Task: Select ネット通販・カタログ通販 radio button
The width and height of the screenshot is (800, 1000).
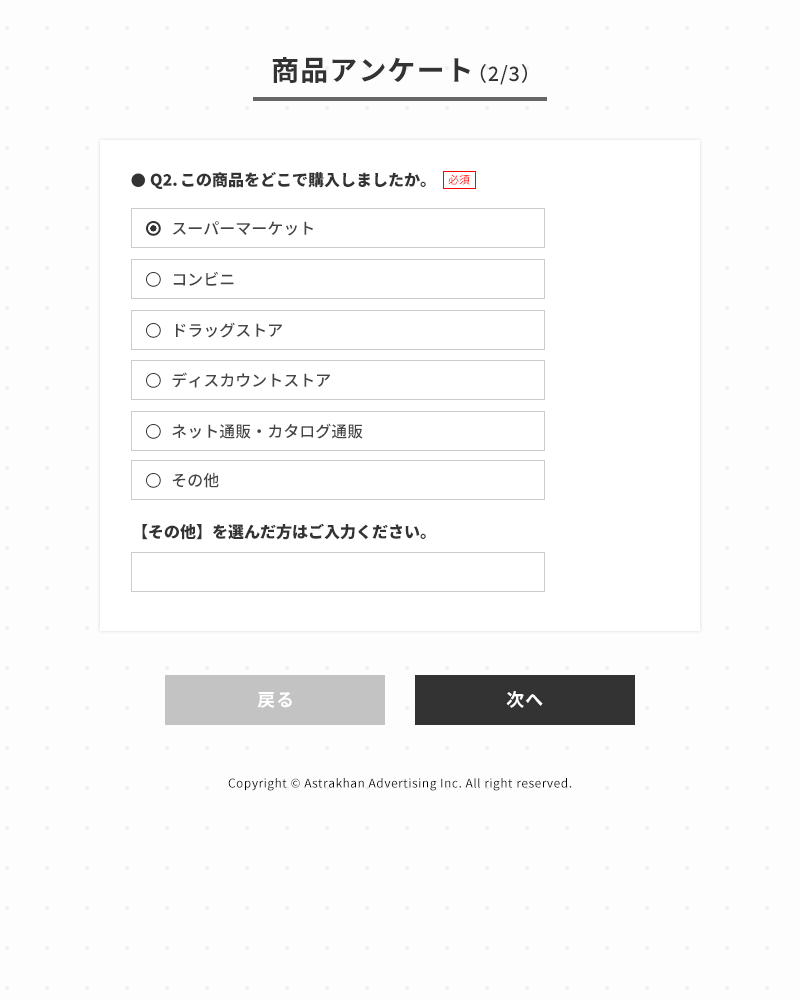Action: click(153, 432)
